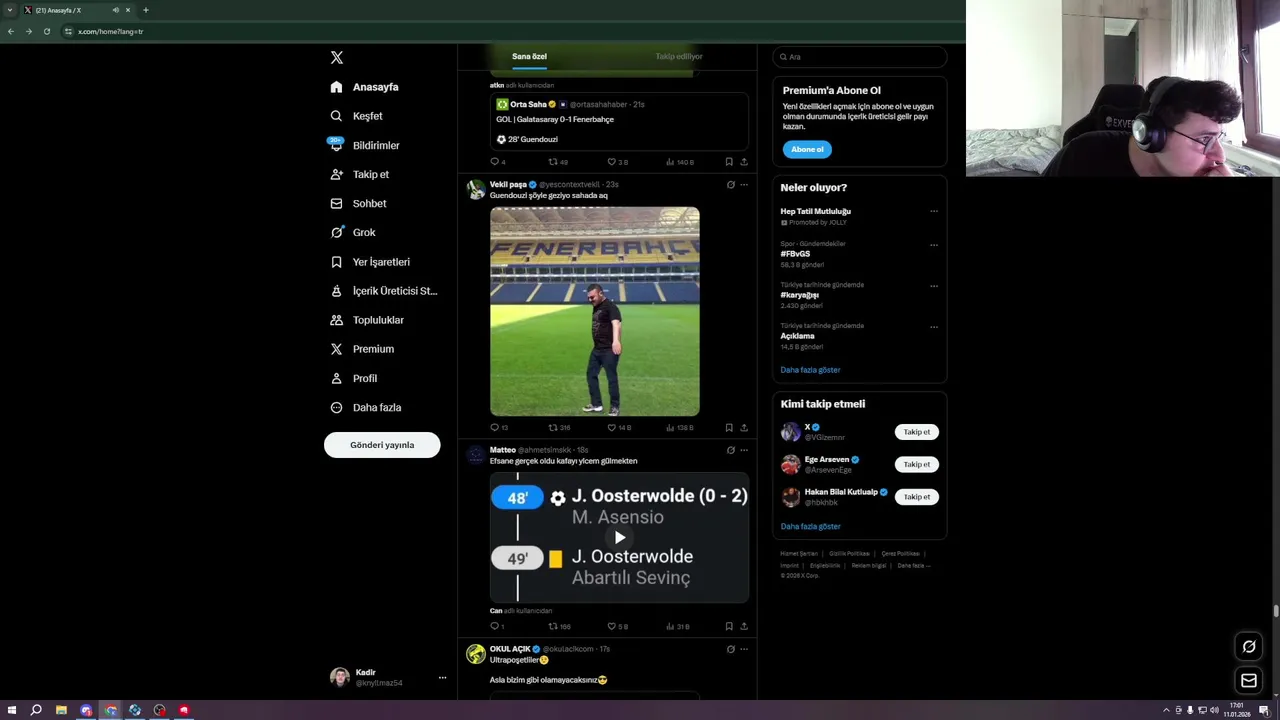Click Abone ol premium button

pyautogui.click(x=807, y=150)
